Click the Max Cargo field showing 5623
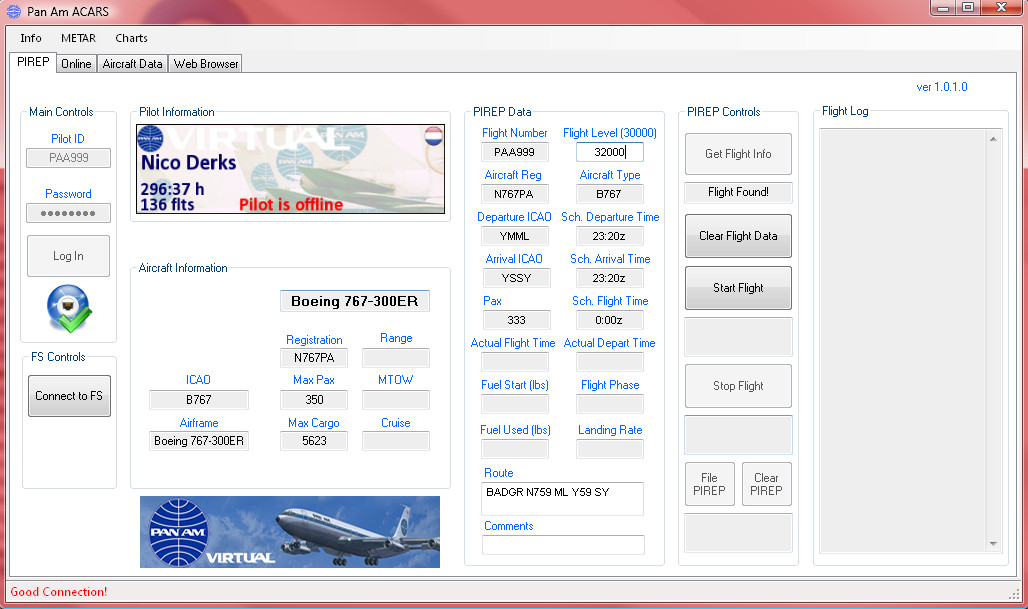1028x609 pixels. (x=314, y=441)
